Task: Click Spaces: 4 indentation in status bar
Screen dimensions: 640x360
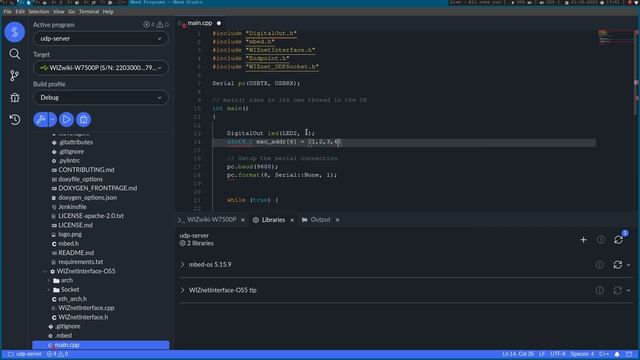Action: click(582, 354)
